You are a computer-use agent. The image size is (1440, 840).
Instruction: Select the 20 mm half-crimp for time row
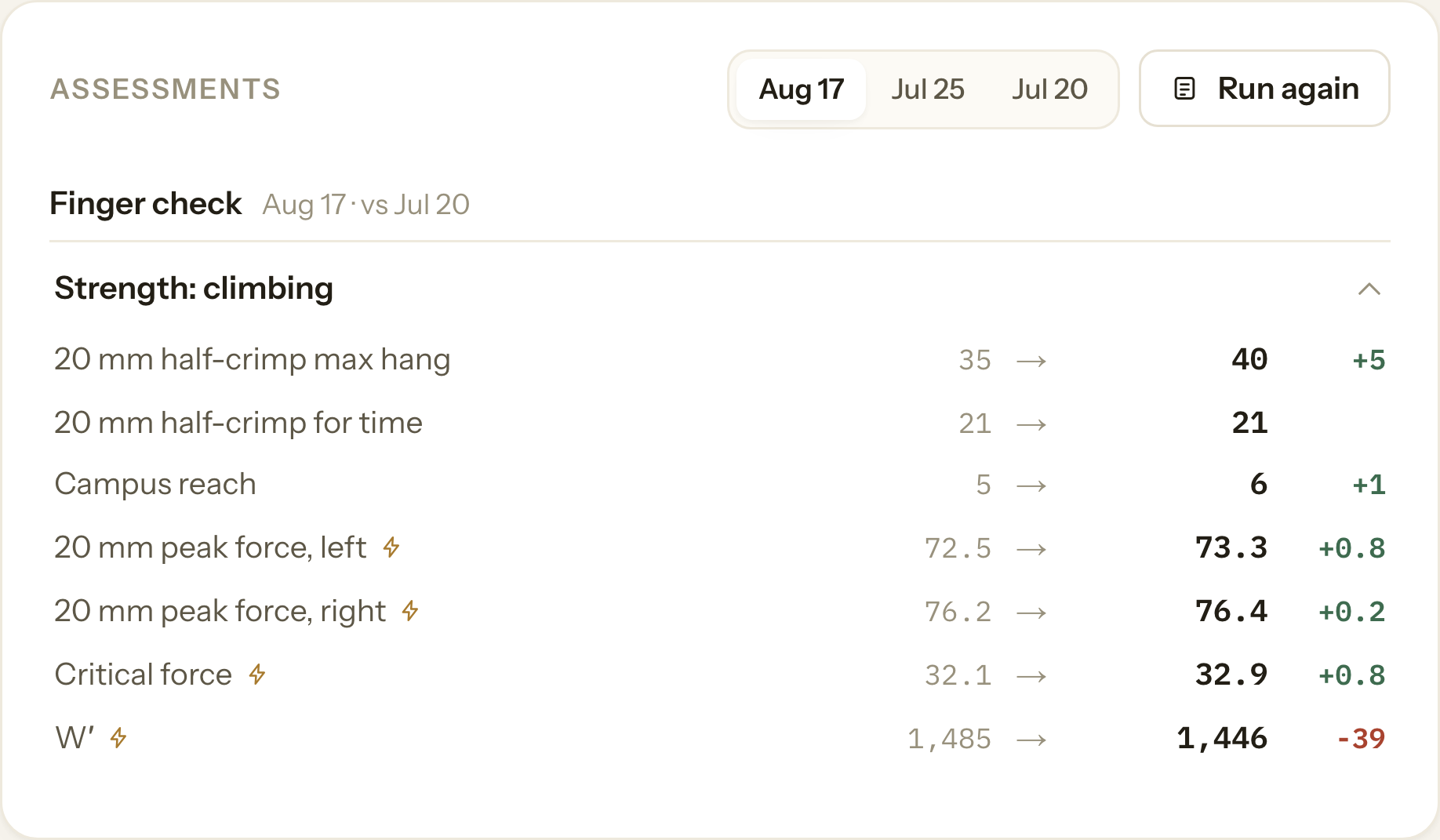point(719,424)
